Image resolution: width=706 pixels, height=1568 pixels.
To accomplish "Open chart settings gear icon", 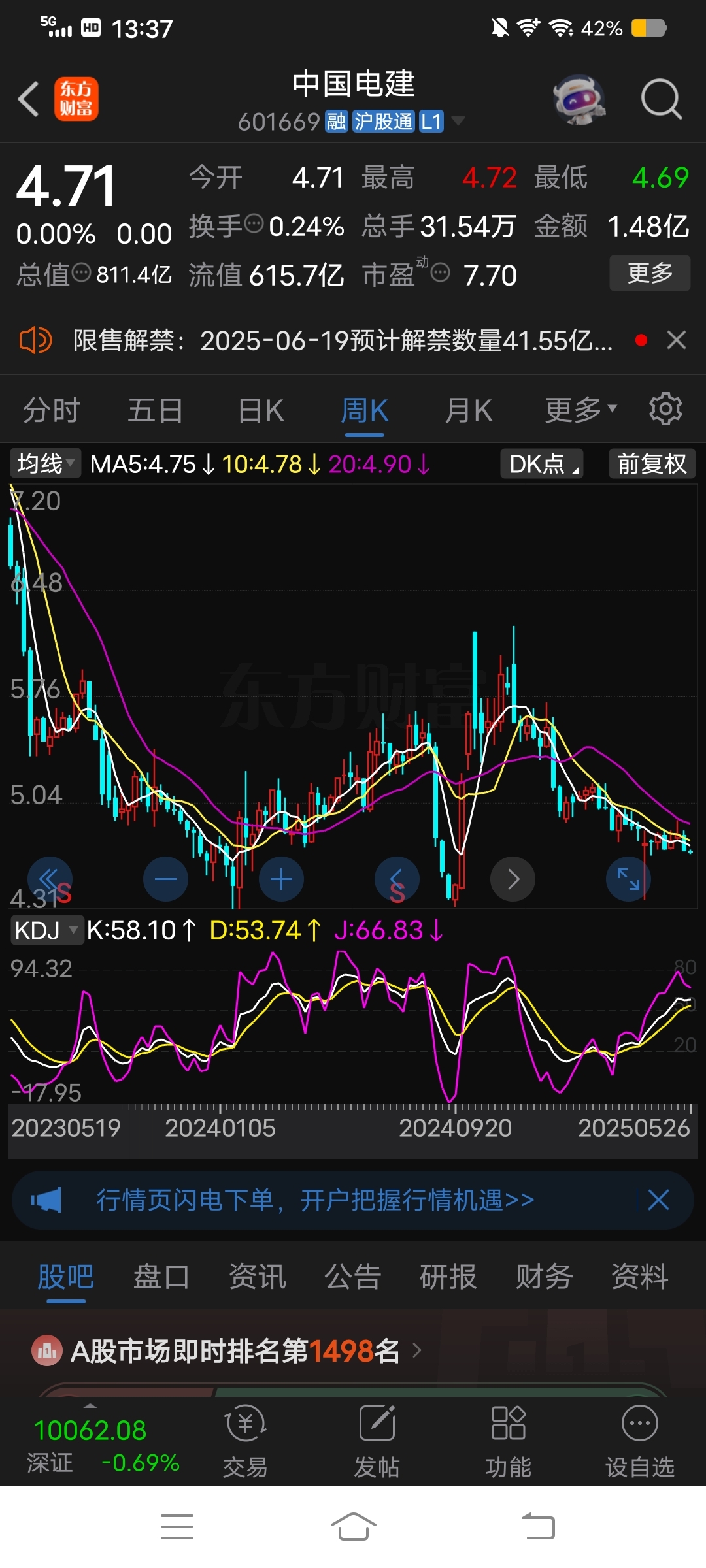I will pyautogui.click(x=665, y=409).
